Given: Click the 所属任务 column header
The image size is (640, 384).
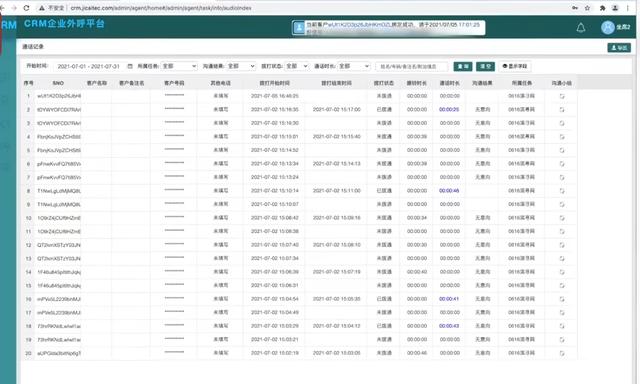Looking at the screenshot, I should (x=522, y=83).
